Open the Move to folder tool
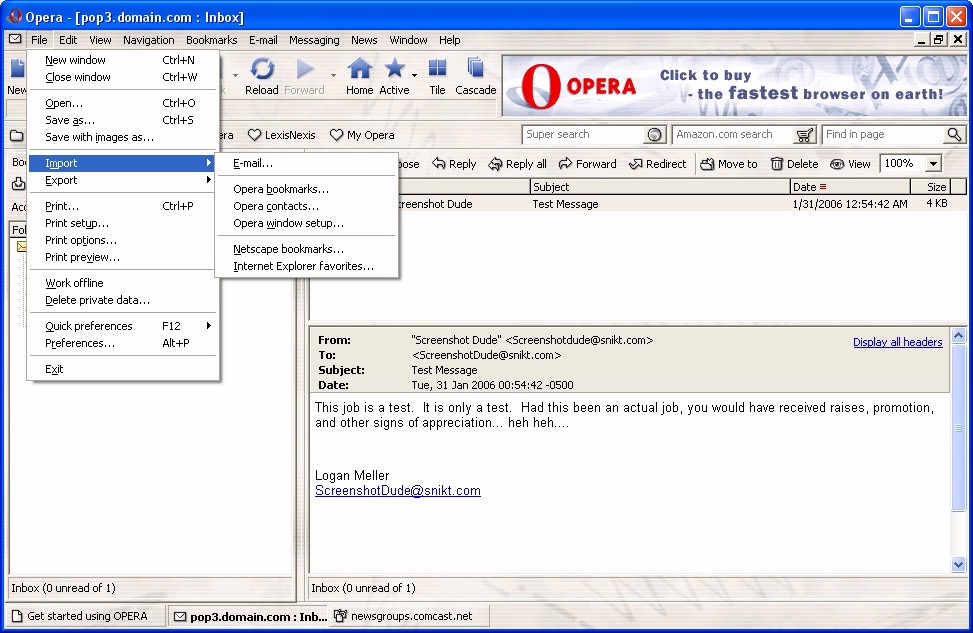 pyautogui.click(x=729, y=164)
